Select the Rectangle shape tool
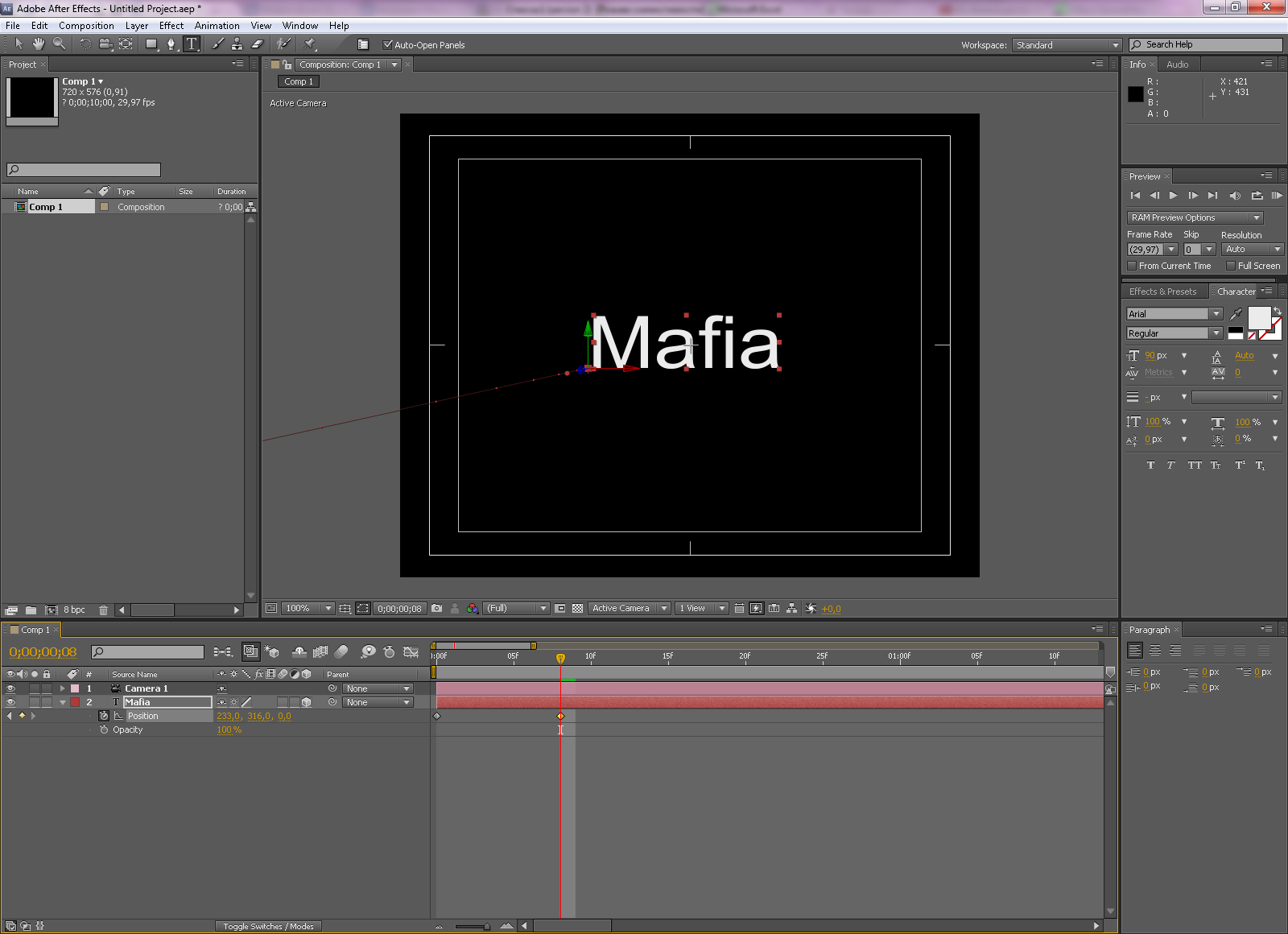Screen dimensions: 1288x934 (x=151, y=44)
